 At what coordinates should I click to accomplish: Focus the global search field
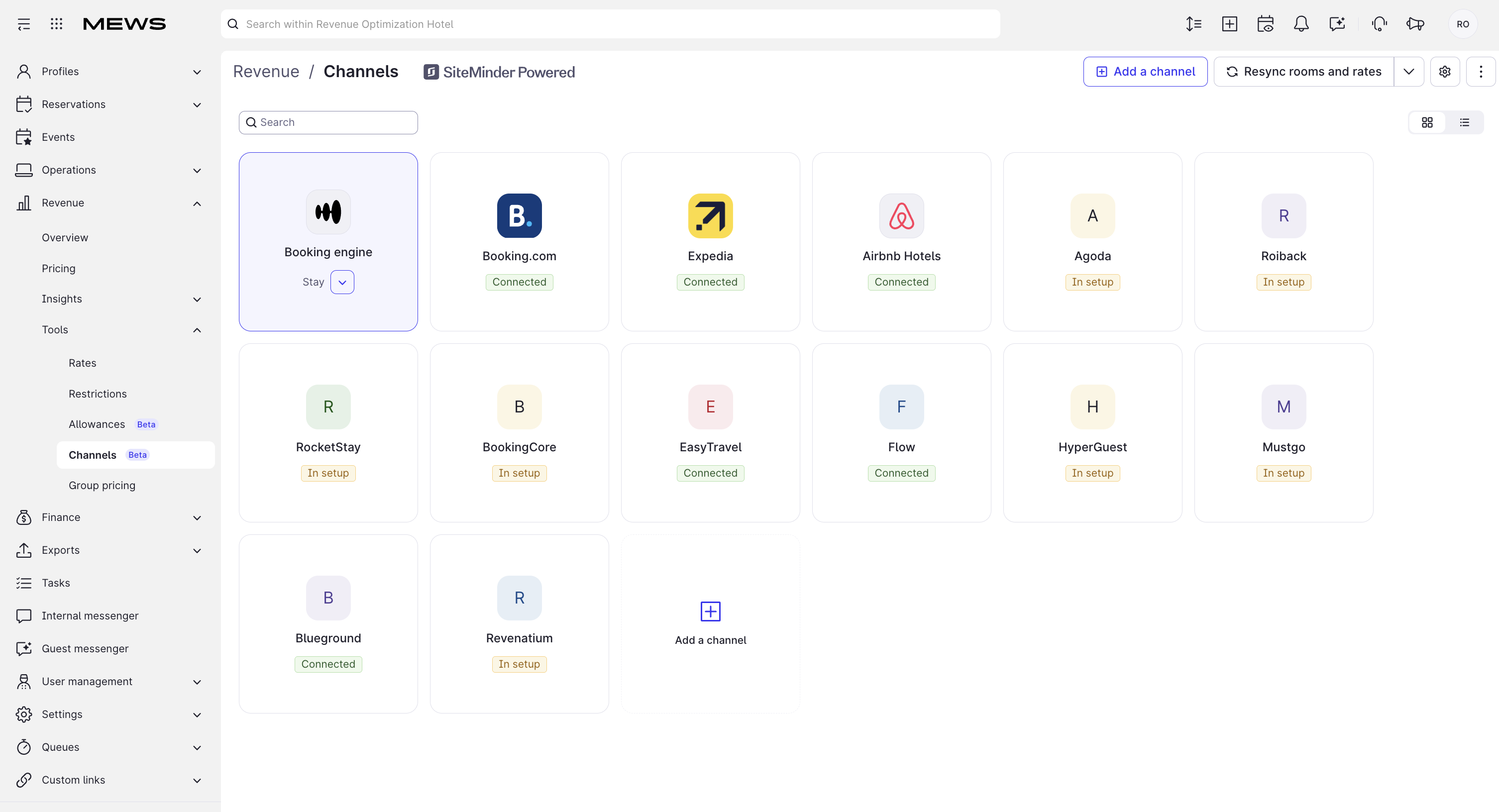point(611,24)
